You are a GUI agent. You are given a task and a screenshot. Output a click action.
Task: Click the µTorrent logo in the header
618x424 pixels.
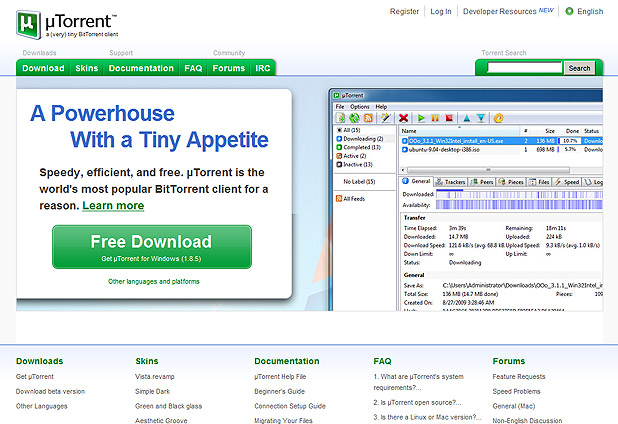[x=65, y=22]
